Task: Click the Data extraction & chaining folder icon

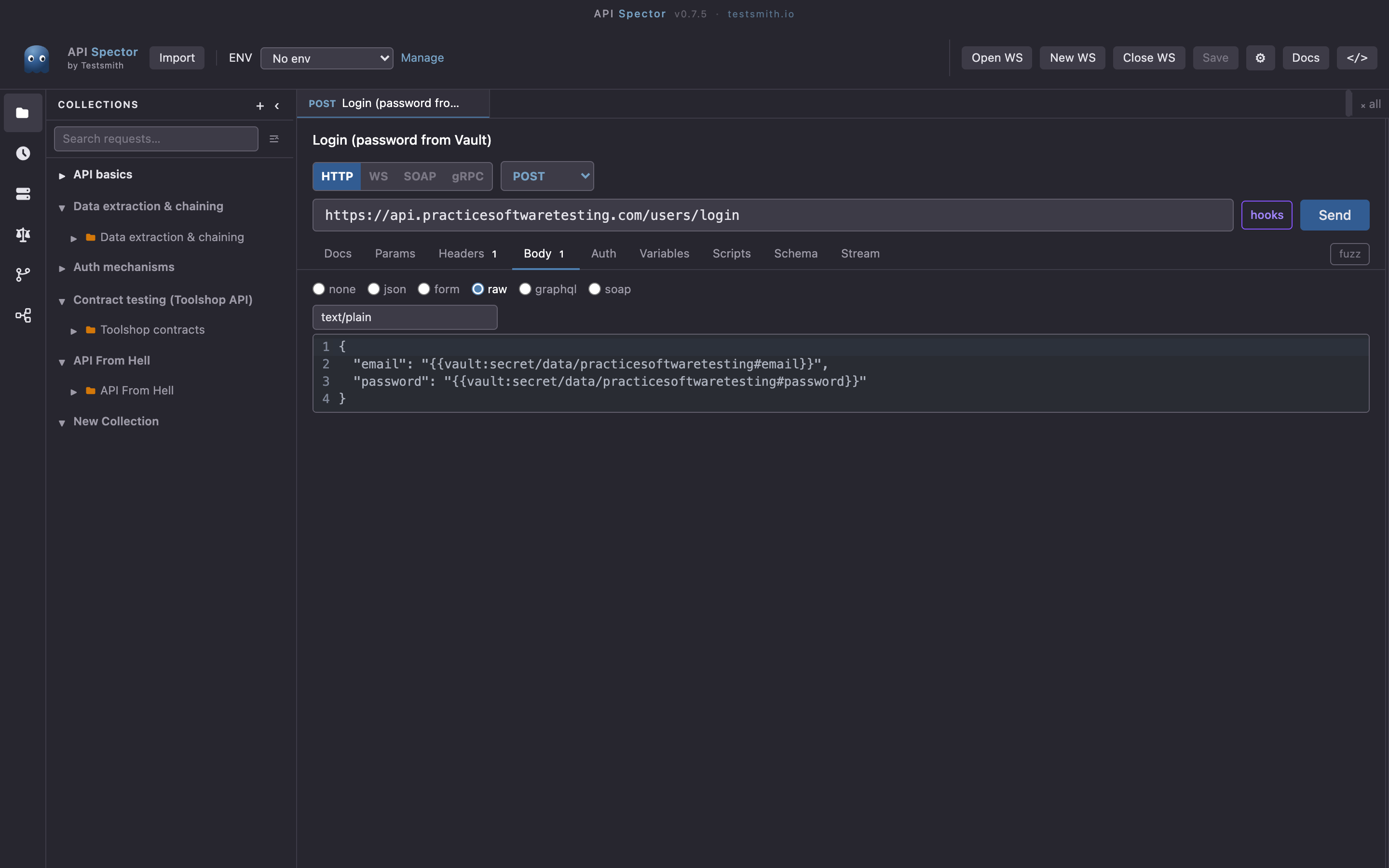Action: click(x=91, y=237)
